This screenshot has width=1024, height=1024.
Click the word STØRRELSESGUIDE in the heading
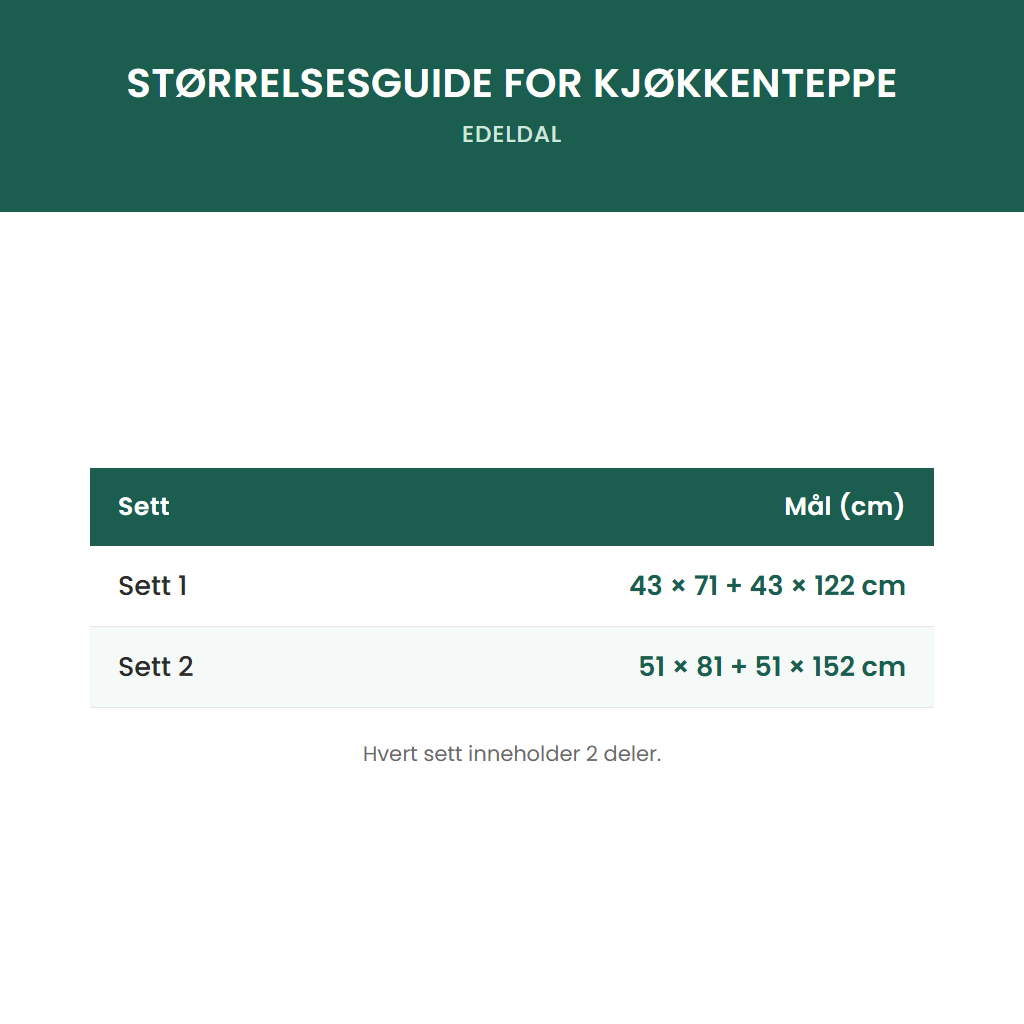pyautogui.click(x=309, y=84)
